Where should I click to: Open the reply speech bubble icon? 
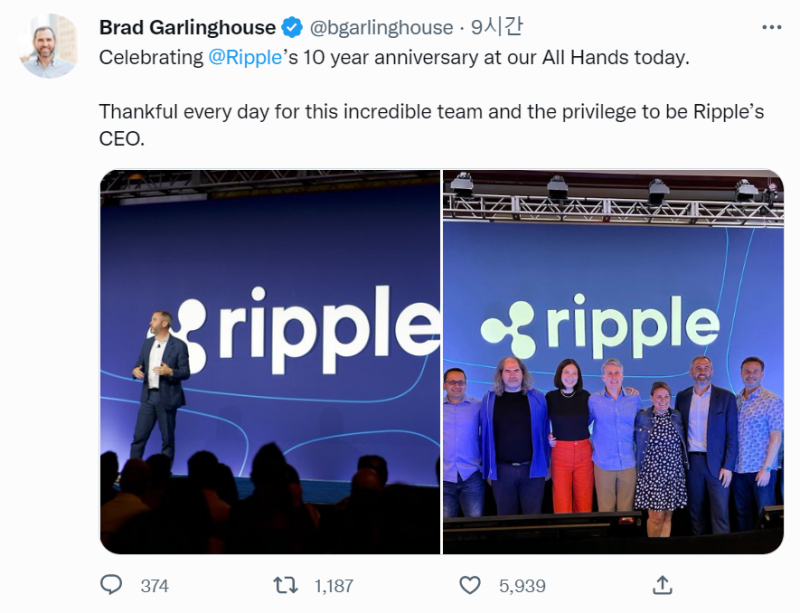[x=111, y=585]
